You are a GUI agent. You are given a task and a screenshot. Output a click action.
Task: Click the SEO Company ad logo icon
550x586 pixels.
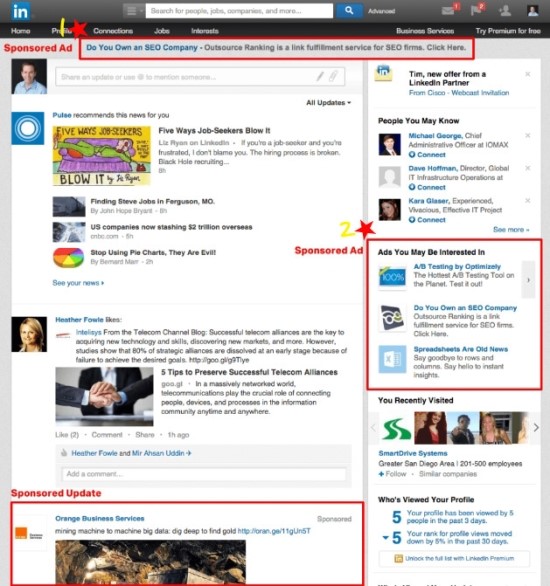click(x=392, y=318)
